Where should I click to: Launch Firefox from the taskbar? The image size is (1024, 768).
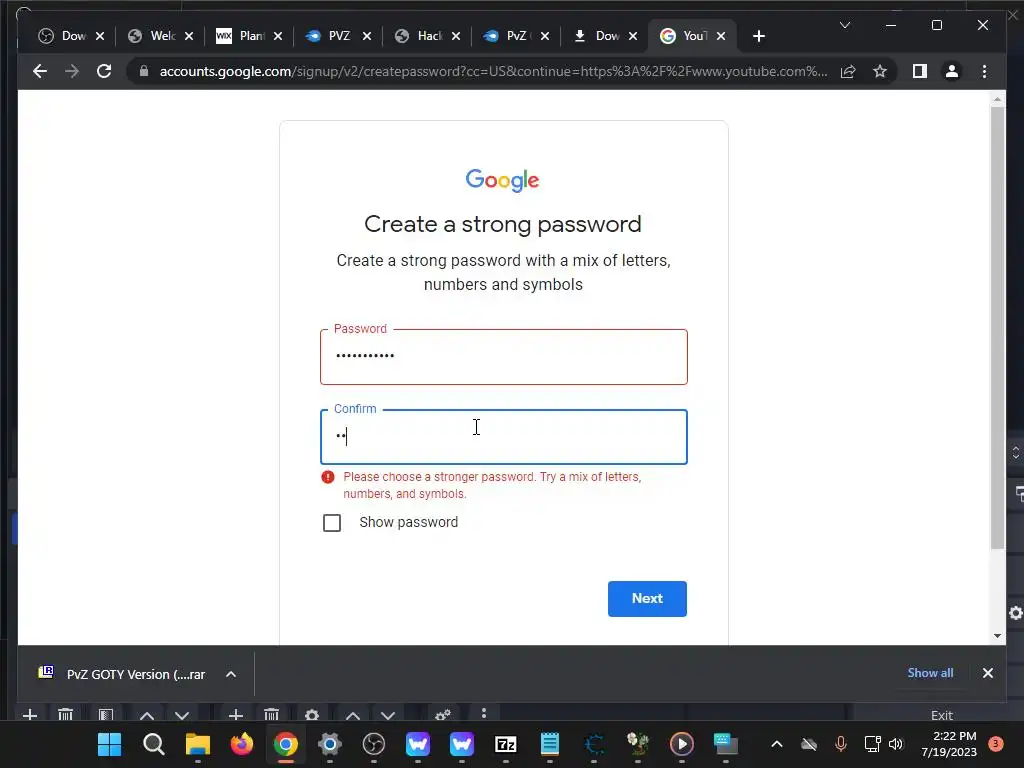coord(242,744)
